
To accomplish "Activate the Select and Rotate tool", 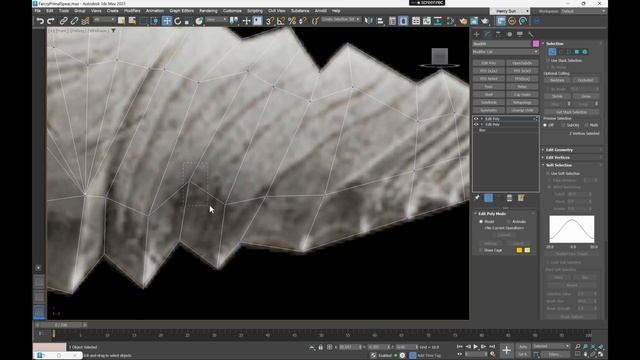I will click(x=178, y=21).
